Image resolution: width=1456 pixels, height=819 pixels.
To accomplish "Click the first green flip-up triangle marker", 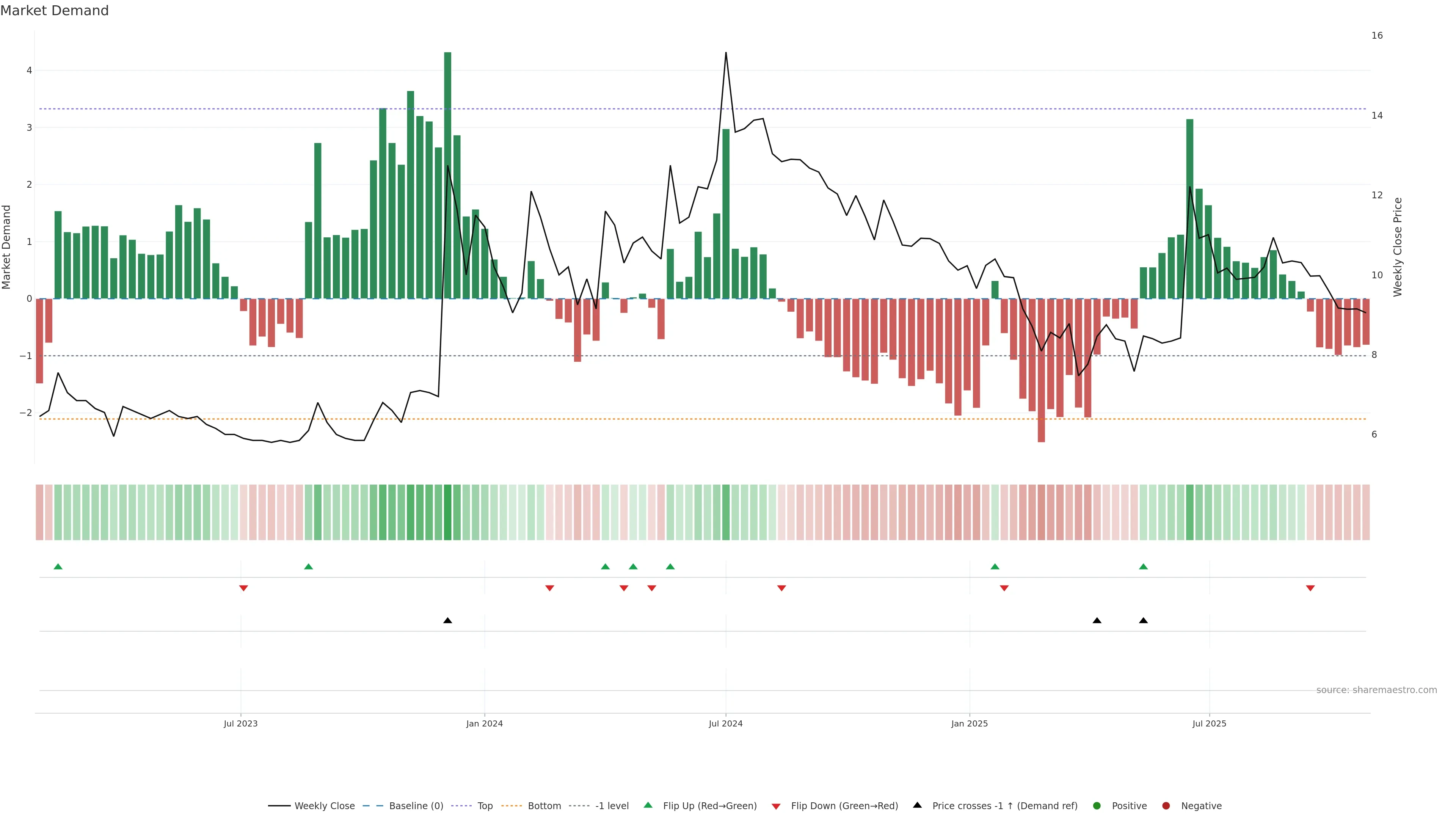I will [58, 567].
